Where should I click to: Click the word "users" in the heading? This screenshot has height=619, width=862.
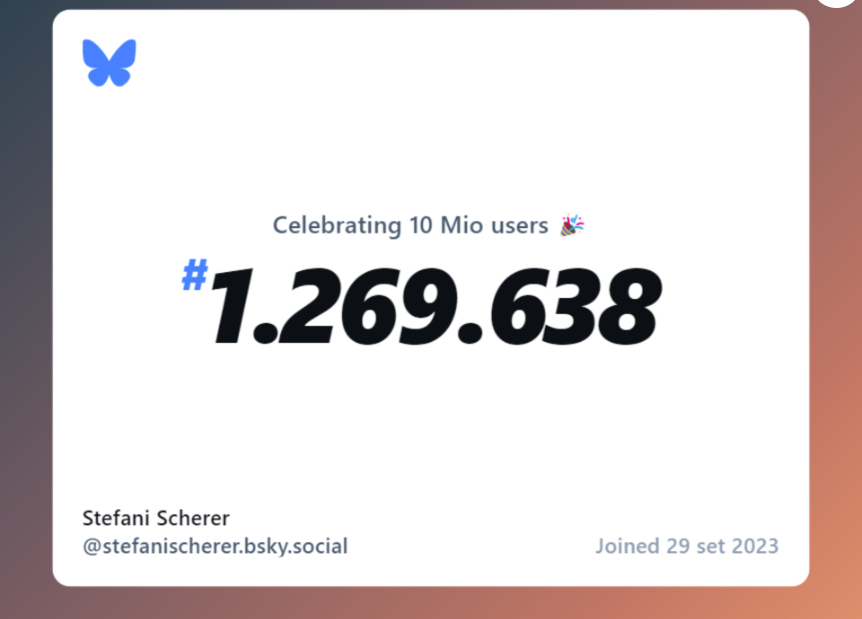pyautogui.click(x=519, y=226)
